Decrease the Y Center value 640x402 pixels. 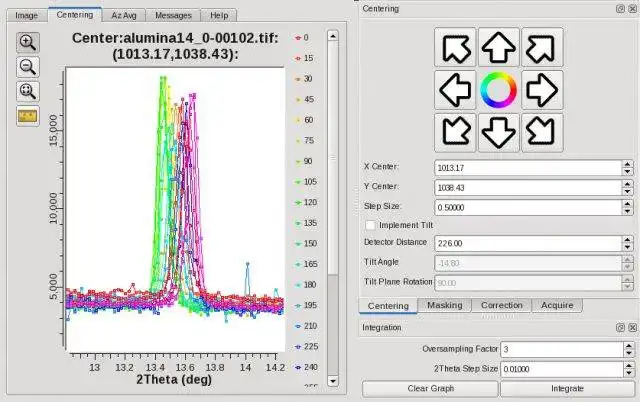coord(628,192)
